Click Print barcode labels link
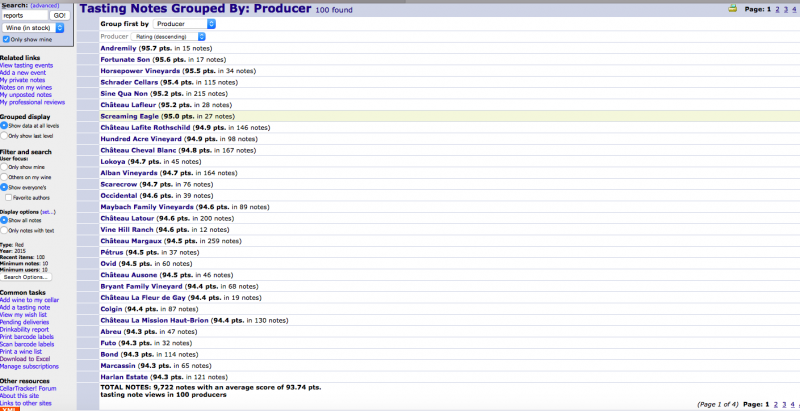Viewport: 800px width, 411px height. coord(27,337)
